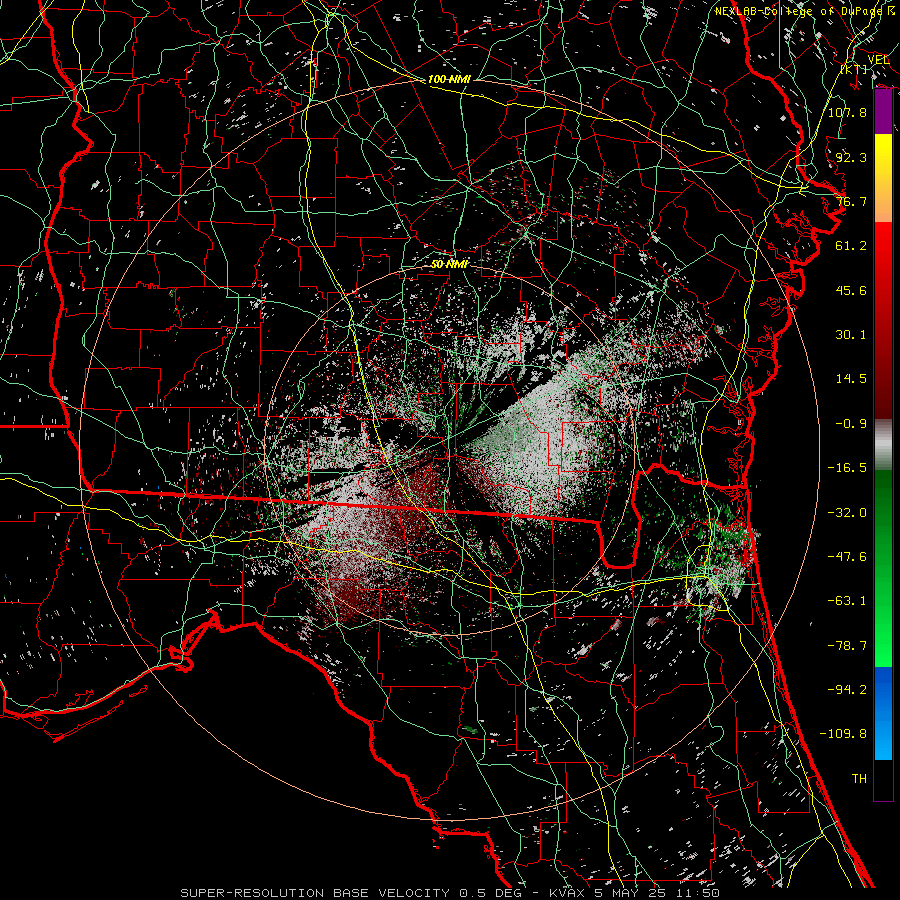Pick the dark blue segment of color bar
This screenshot has height=900, width=900.
[883, 689]
